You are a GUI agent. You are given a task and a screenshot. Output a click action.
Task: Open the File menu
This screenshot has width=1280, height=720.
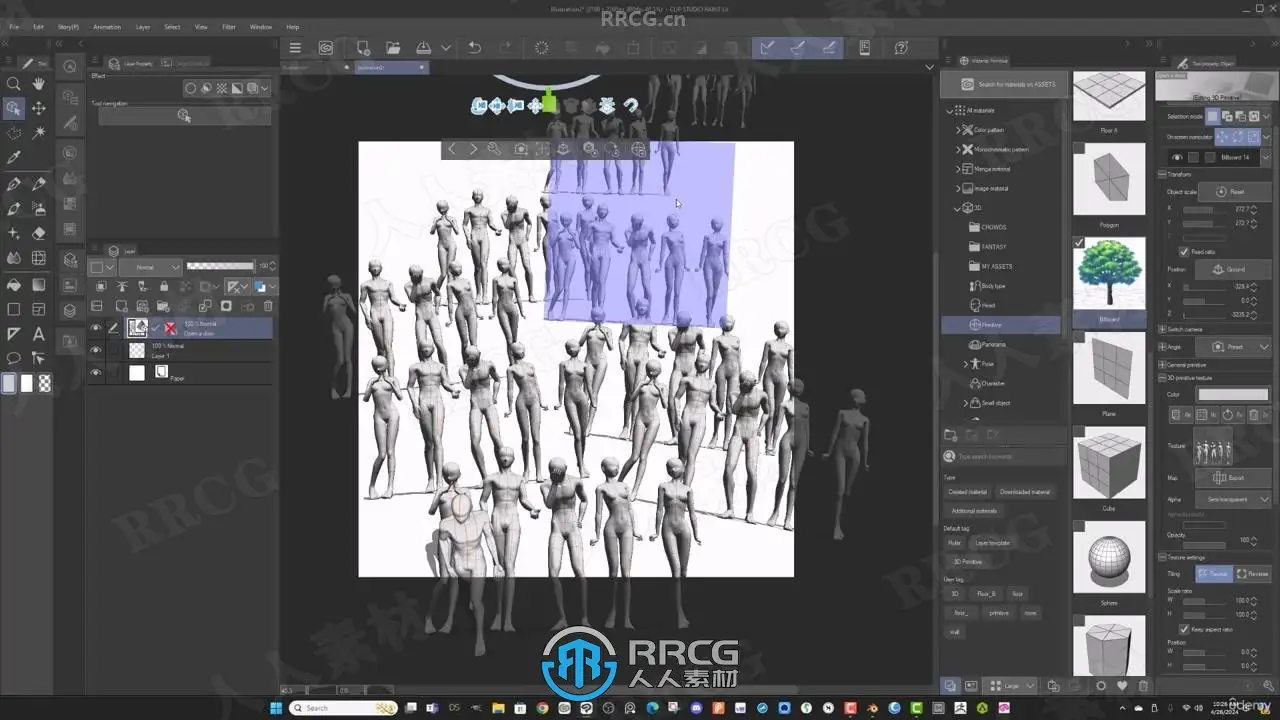coord(14,27)
